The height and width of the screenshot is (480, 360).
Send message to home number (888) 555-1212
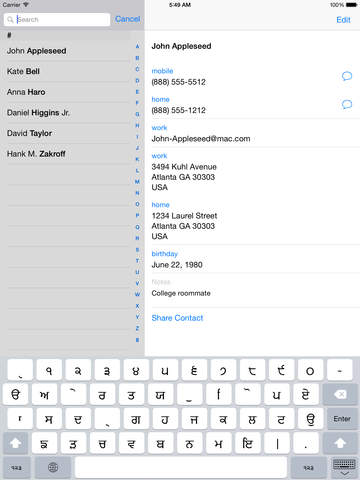347,104
